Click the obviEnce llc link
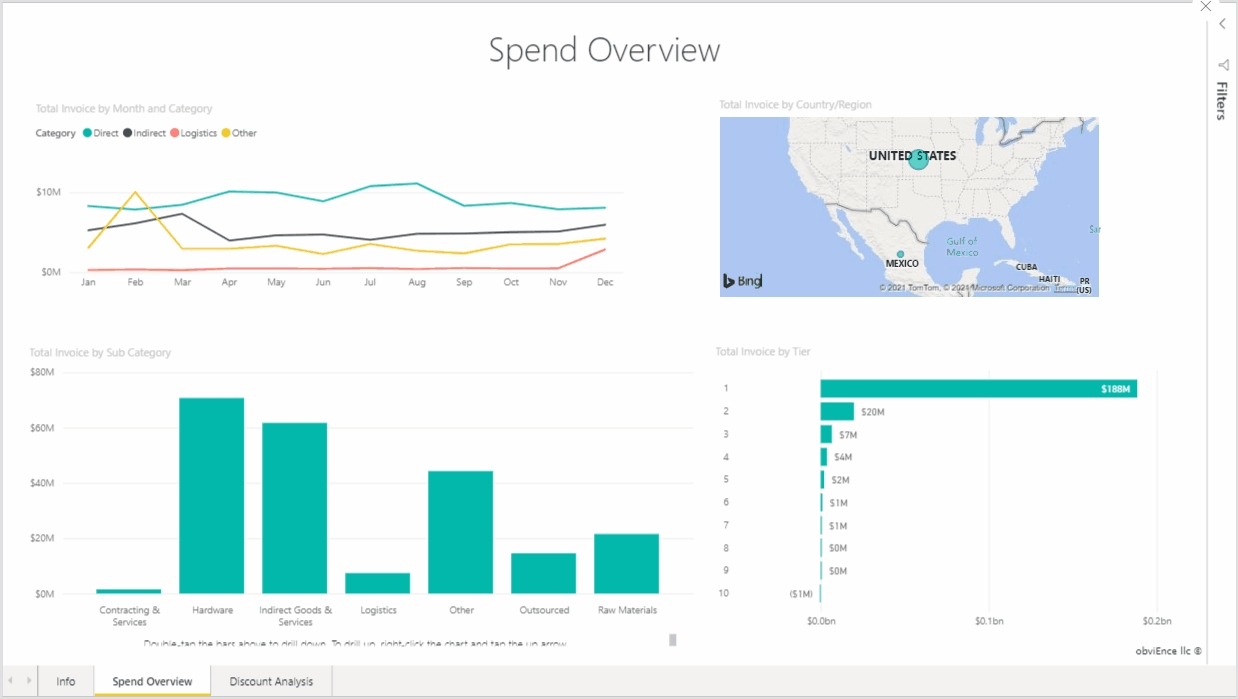The image size is (1238, 699). [x=1167, y=650]
